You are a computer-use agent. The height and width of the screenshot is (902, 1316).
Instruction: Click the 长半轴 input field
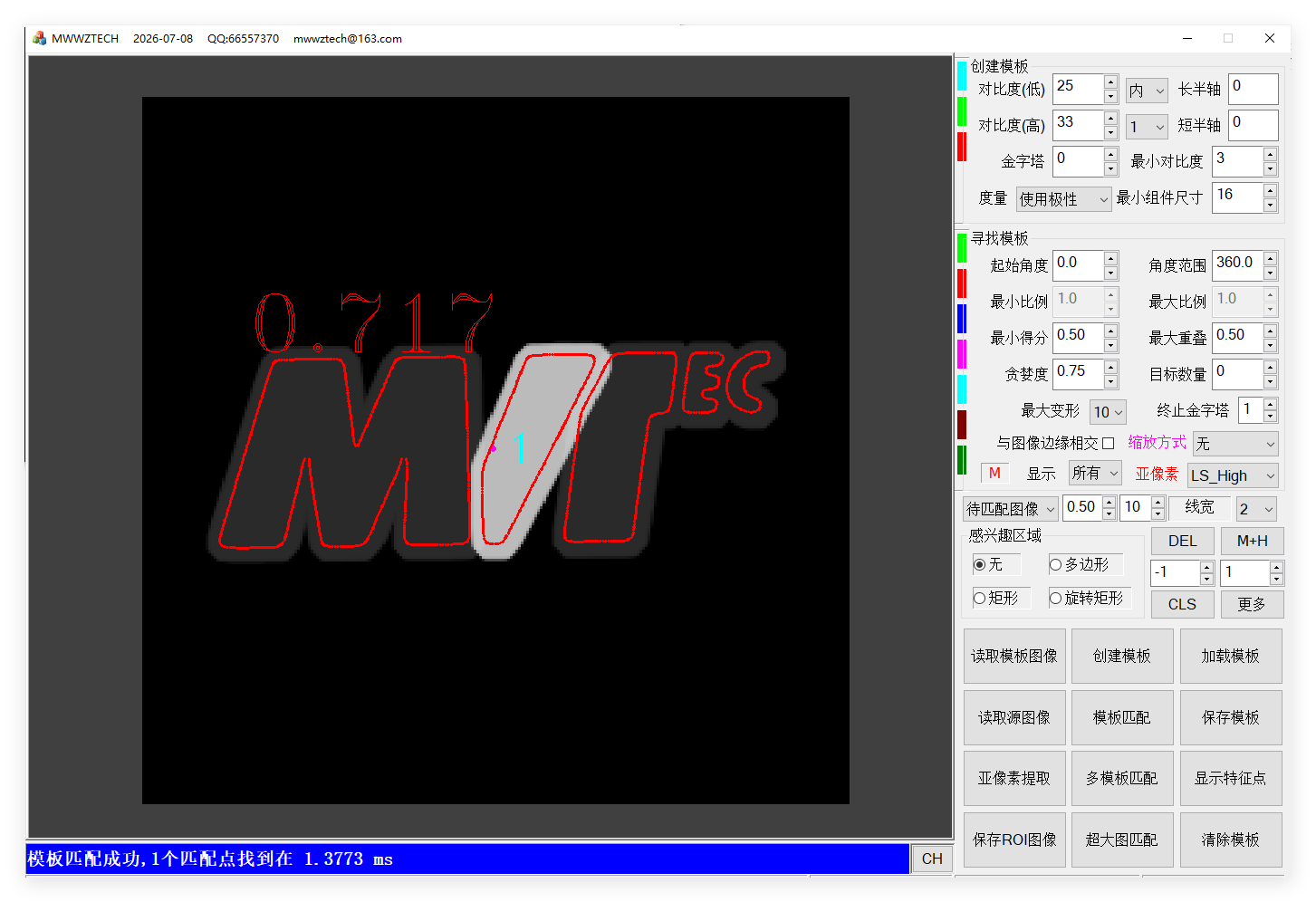click(x=1254, y=89)
